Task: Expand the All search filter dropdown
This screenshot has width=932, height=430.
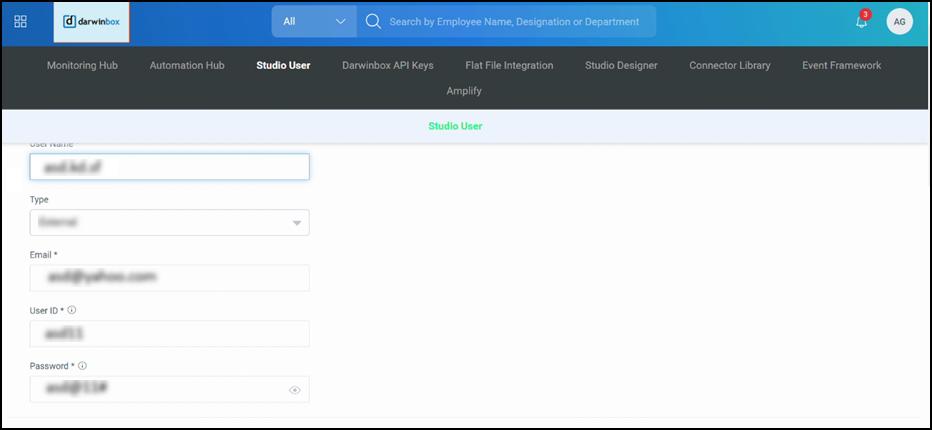Action: [x=314, y=21]
